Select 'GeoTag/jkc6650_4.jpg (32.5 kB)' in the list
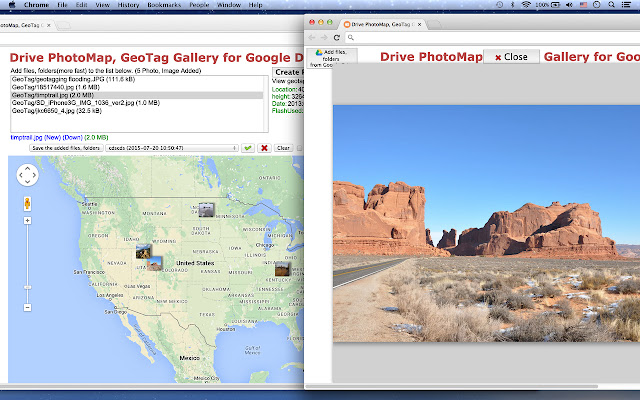The image size is (640, 400). point(137,111)
